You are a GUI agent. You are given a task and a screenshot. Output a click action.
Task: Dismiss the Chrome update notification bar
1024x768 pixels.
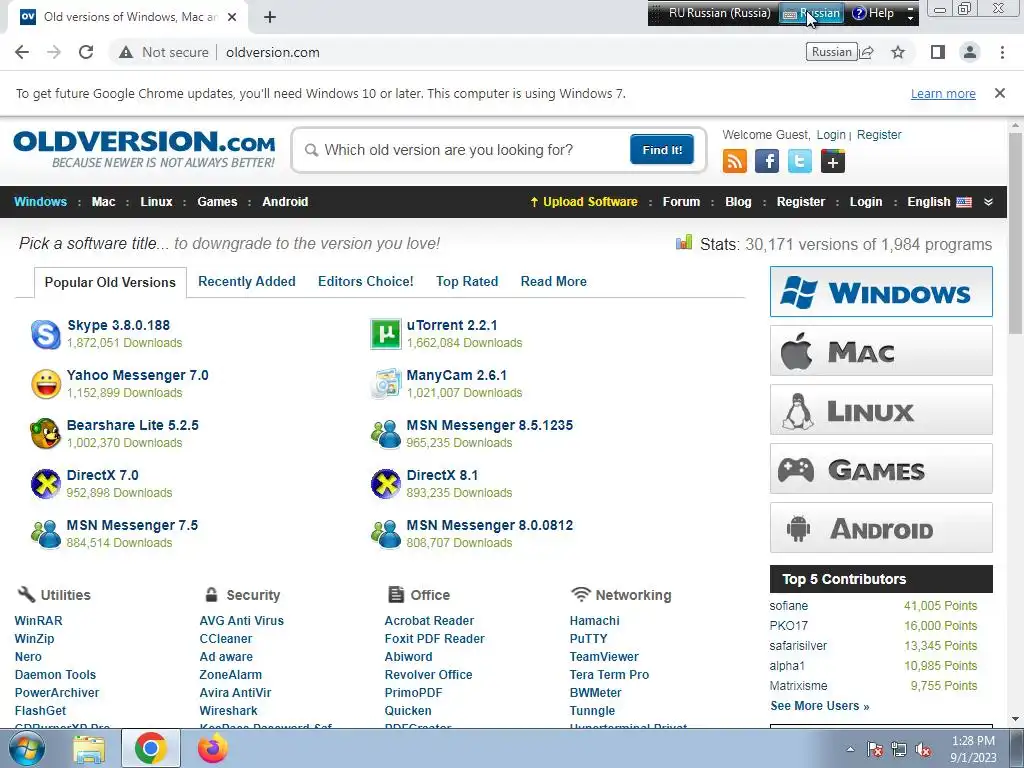999,93
